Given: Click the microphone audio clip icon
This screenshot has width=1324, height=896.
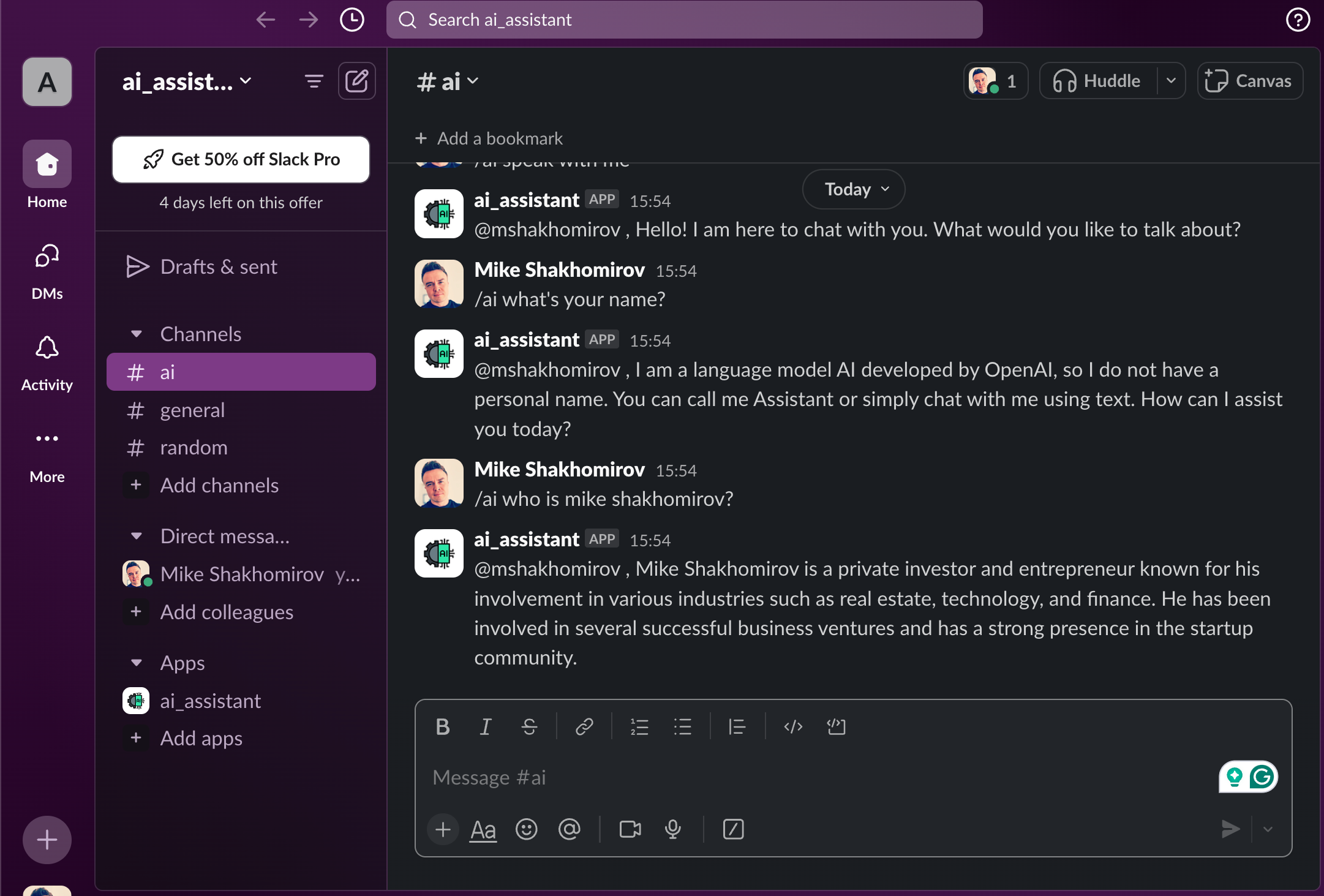Looking at the screenshot, I should [x=672, y=830].
